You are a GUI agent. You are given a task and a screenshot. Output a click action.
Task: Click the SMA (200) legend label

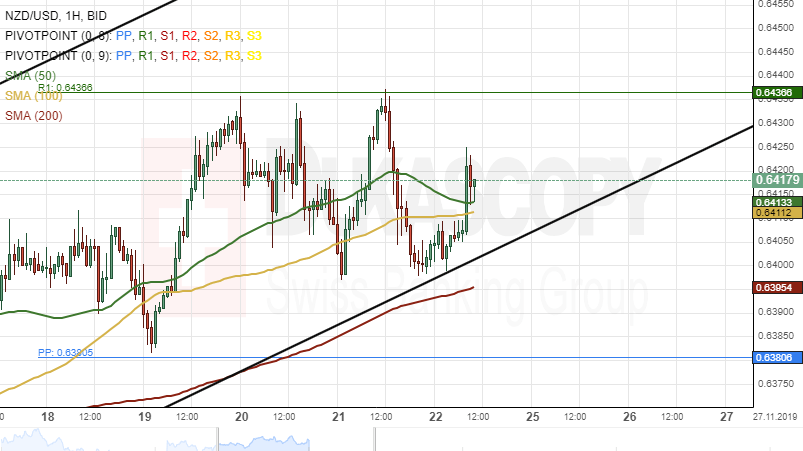[33, 116]
